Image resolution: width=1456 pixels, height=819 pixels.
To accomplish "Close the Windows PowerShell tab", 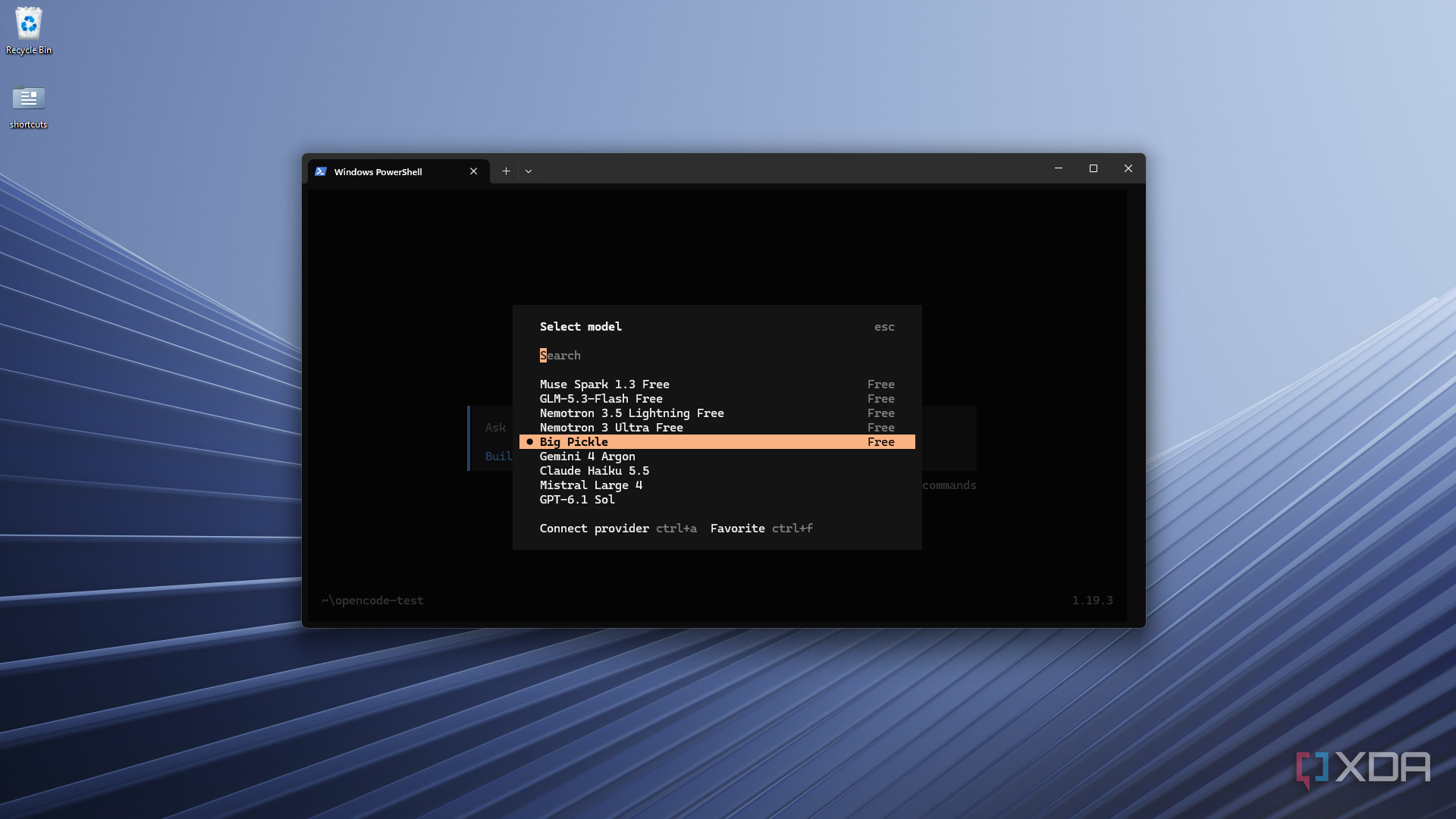I will (474, 171).
